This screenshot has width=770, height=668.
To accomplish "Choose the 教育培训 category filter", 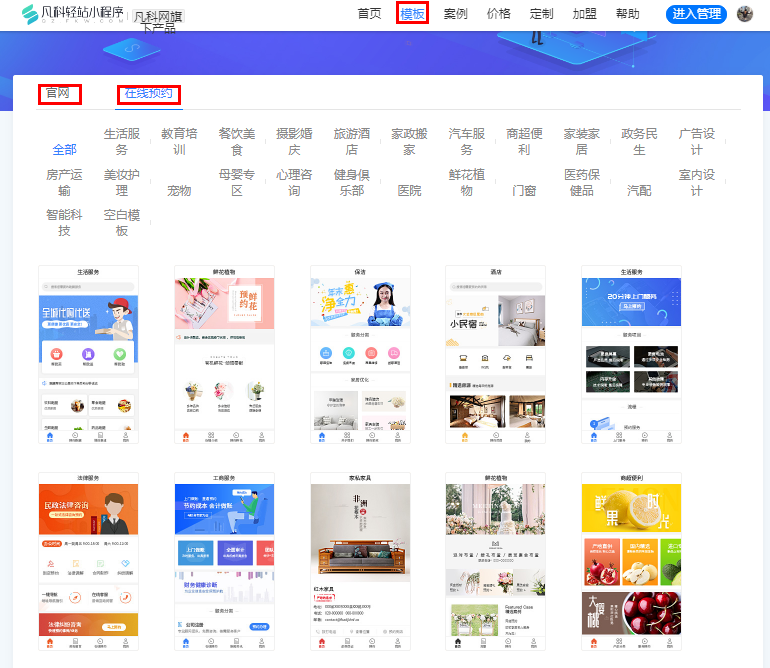I will 179,142.
